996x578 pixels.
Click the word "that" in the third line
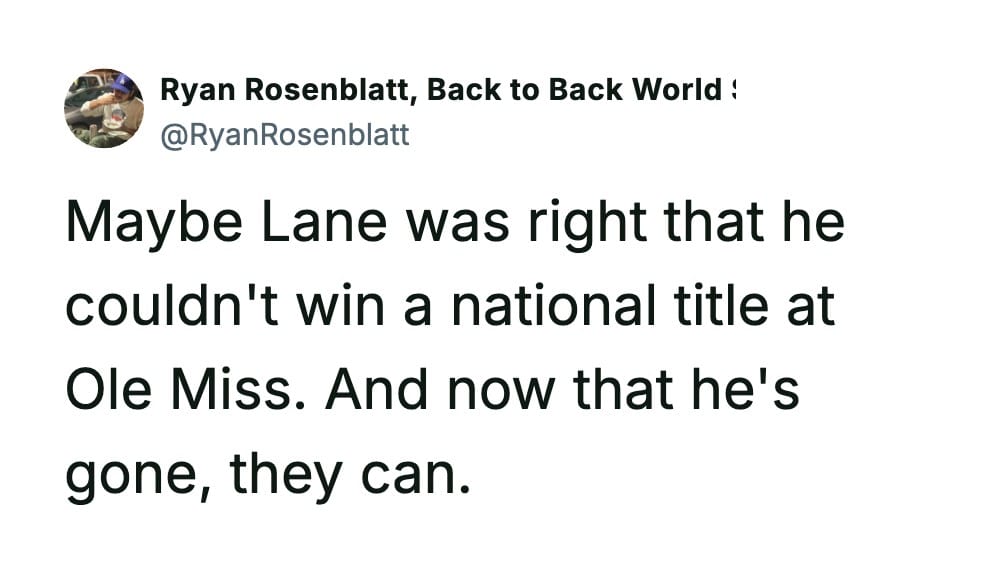pos(627,388)
